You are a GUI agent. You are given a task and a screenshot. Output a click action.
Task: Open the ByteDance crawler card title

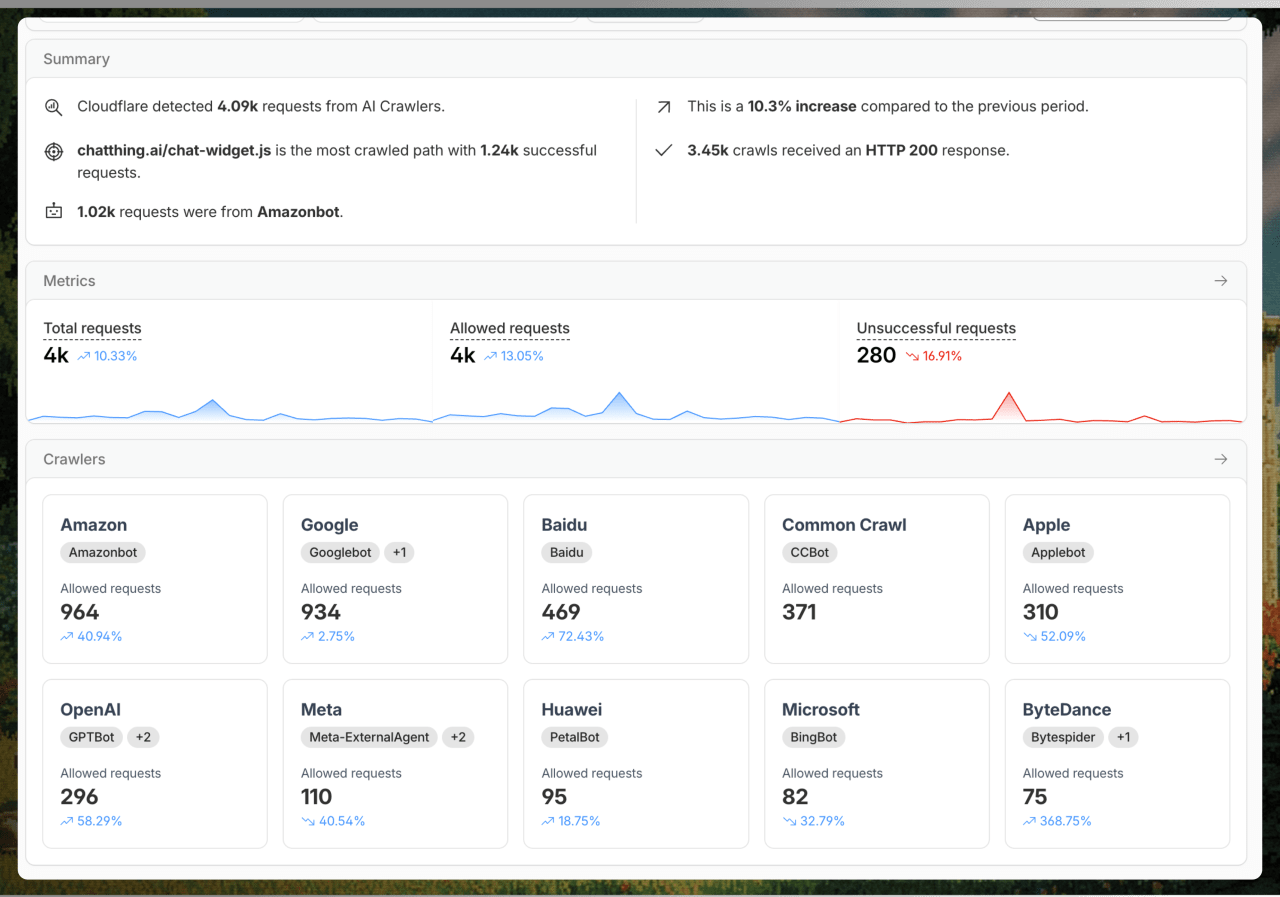(1067, 710)
